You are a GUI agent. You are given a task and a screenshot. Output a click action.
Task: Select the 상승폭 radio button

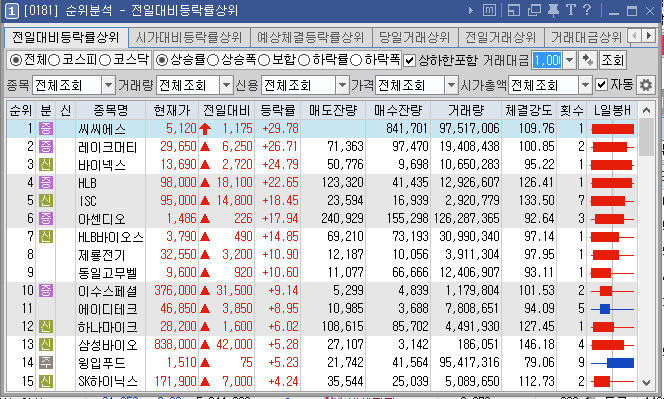[x=213, y=61]
